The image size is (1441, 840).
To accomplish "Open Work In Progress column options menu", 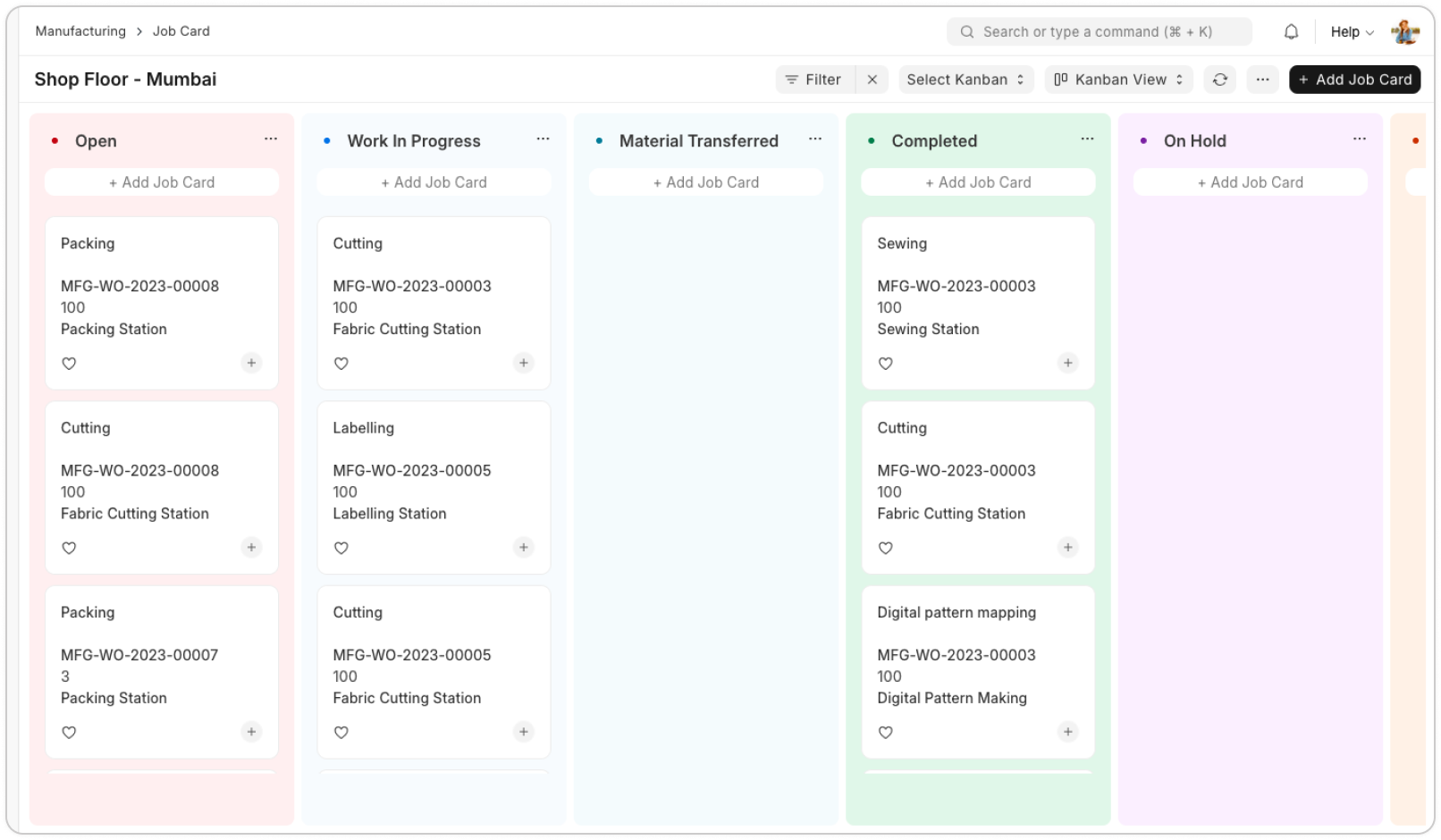I will tap(543, 139).
